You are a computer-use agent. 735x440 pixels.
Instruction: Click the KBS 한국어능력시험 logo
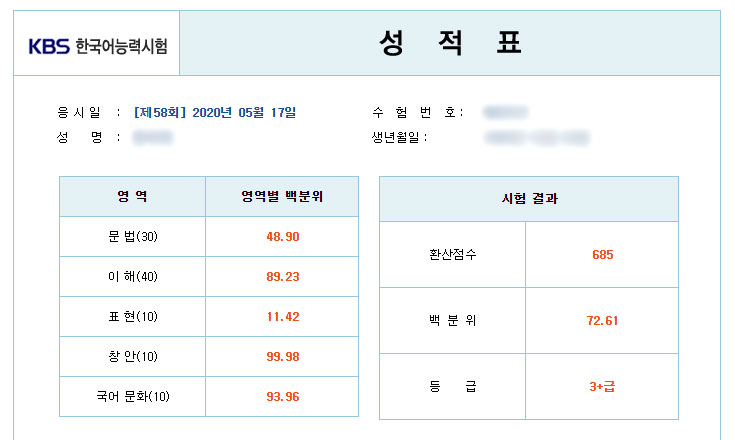point(97,46)
